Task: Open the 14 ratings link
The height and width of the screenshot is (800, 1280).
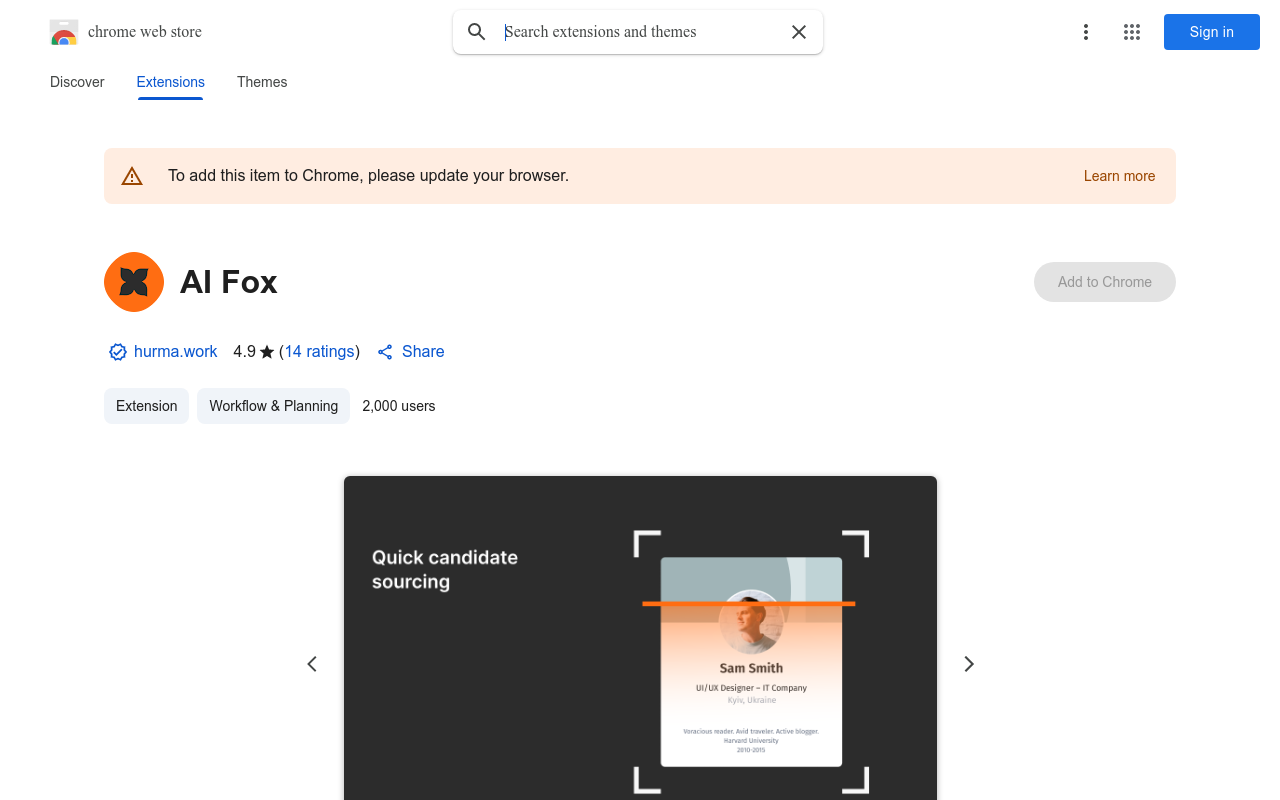Action: click(x=320, y=352)
